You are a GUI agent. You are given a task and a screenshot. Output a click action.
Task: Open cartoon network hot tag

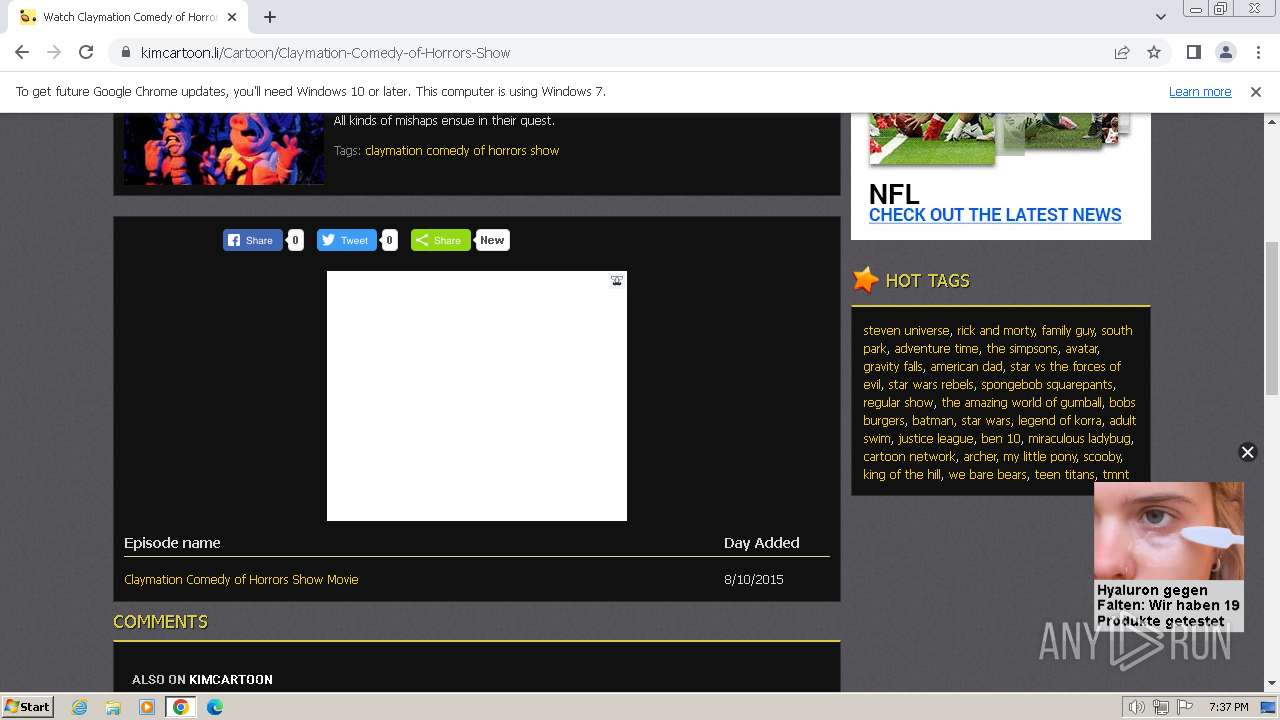point(910,456)
